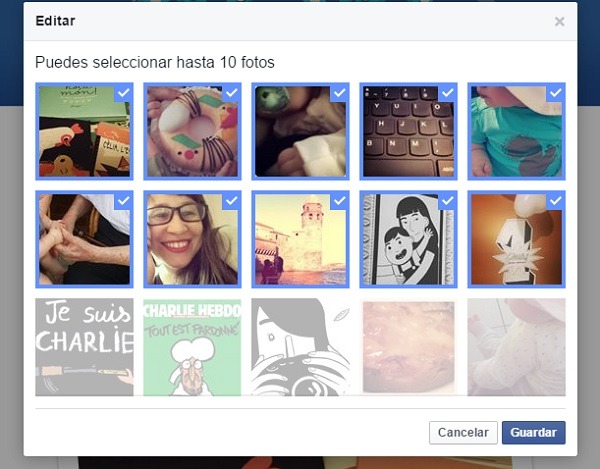This screenshot has height=469, width=600.
Task: Uncheck the checkmark on the baby in teal shirt photo
Action: point(556,93)
